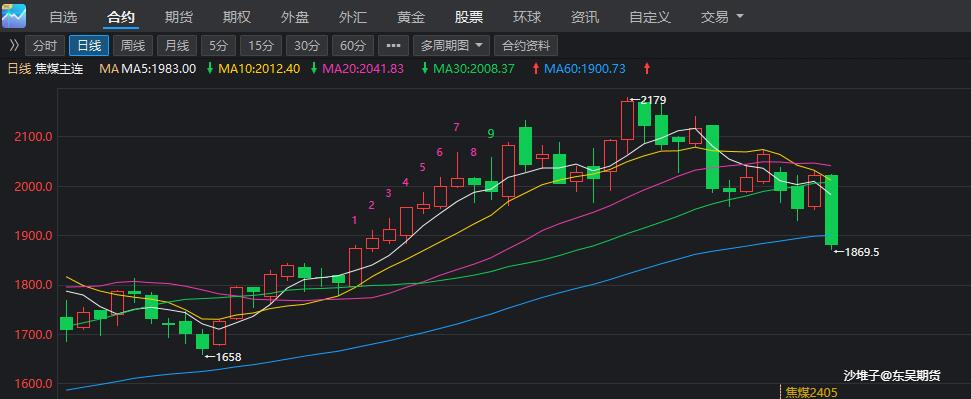Click the 焦煤2405 contract label
Image resolution: width=971 pixels, height=399 pixels.
tap(811, 392)
